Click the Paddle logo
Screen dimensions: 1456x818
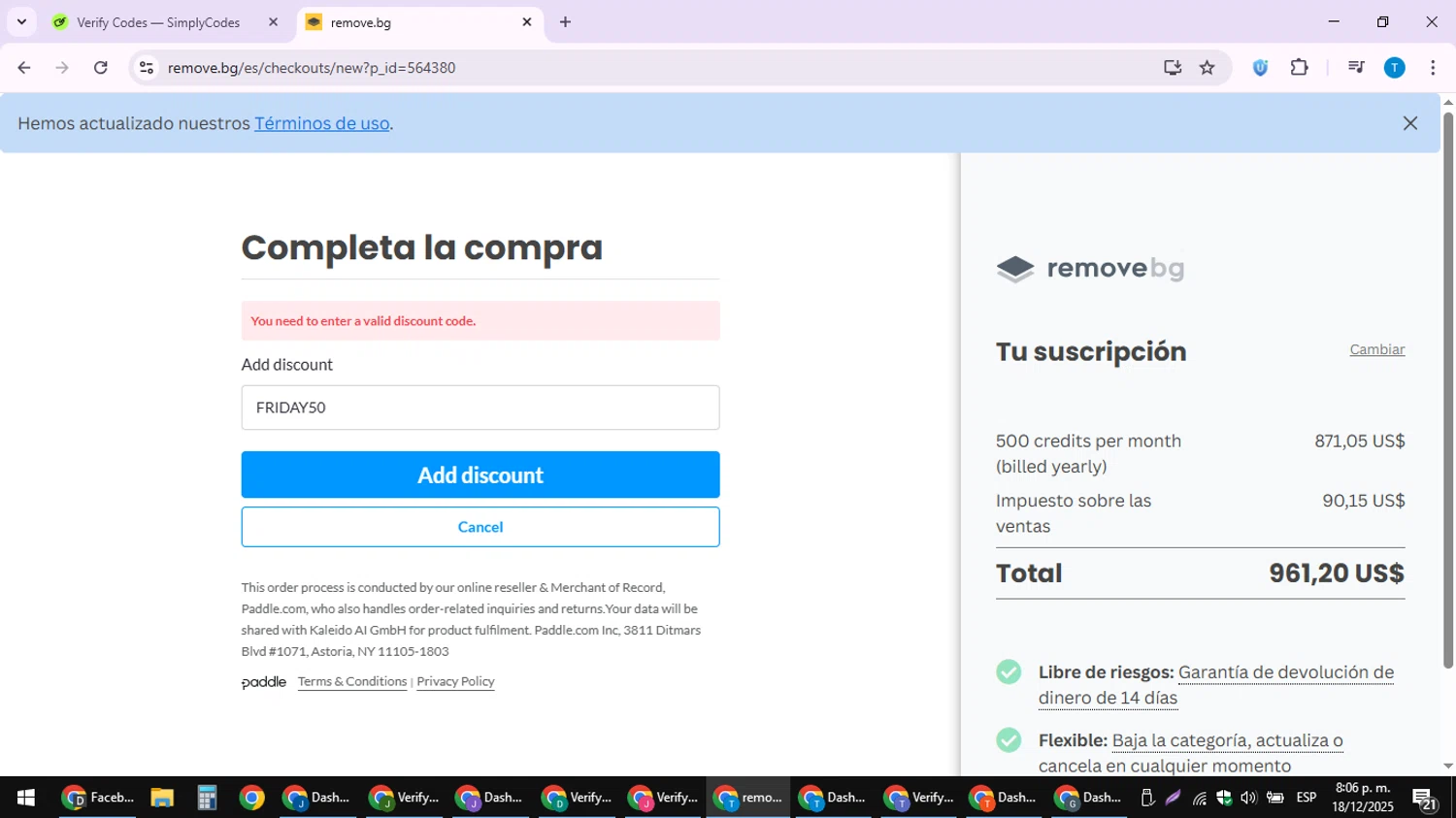(264, 682)
